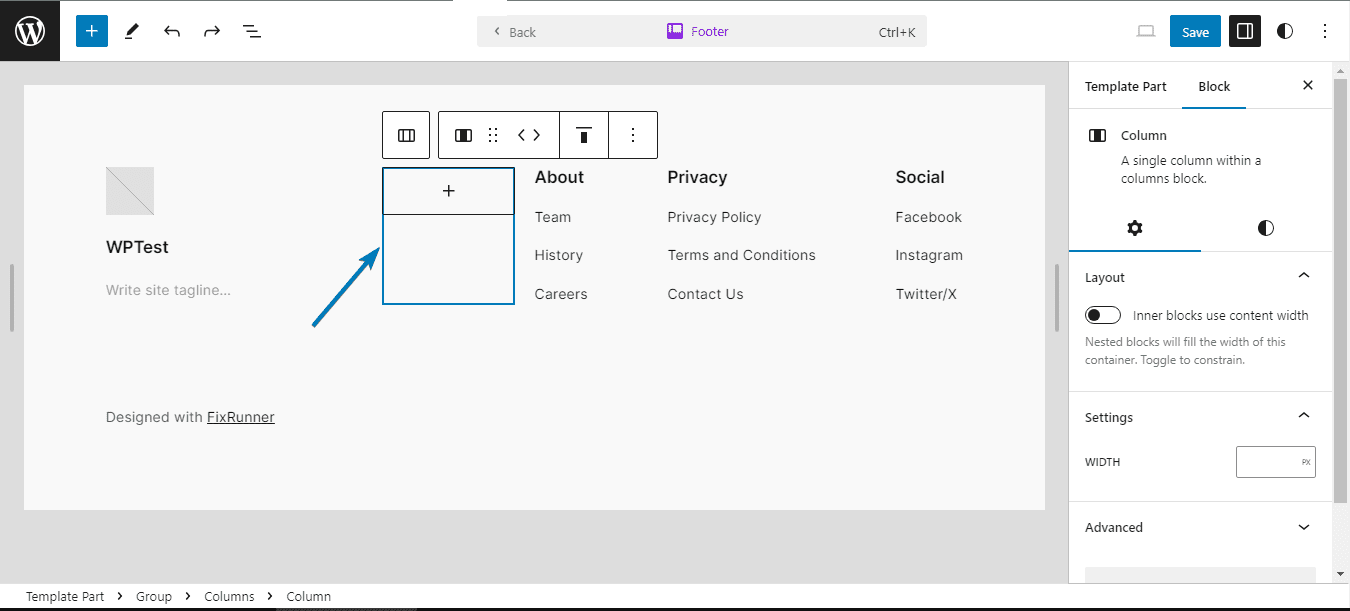The width and height of the screenshot is (1350, 611).
Task: Click the WordPress logo icon
Action: pyautogui.click(x=30, y=31)
